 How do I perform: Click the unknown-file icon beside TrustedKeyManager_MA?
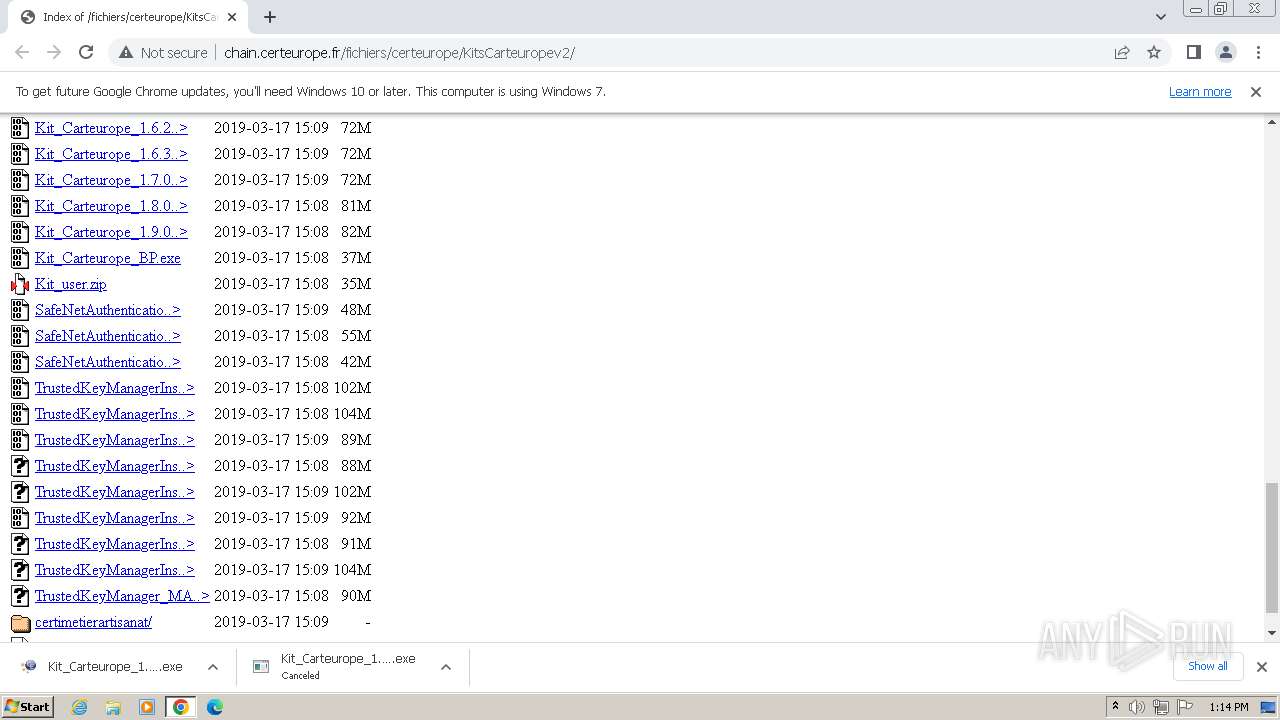coord(20,596)
